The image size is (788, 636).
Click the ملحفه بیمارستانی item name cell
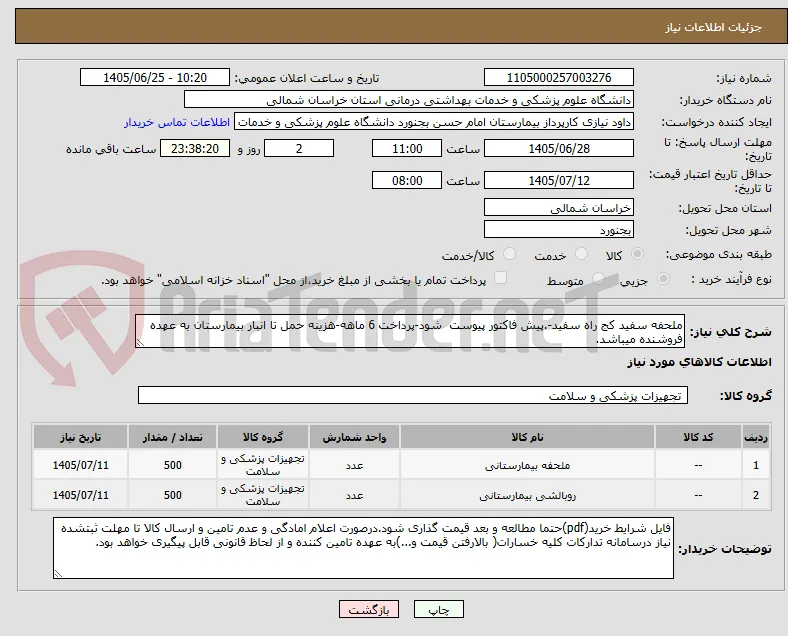(x=527, y=465)
